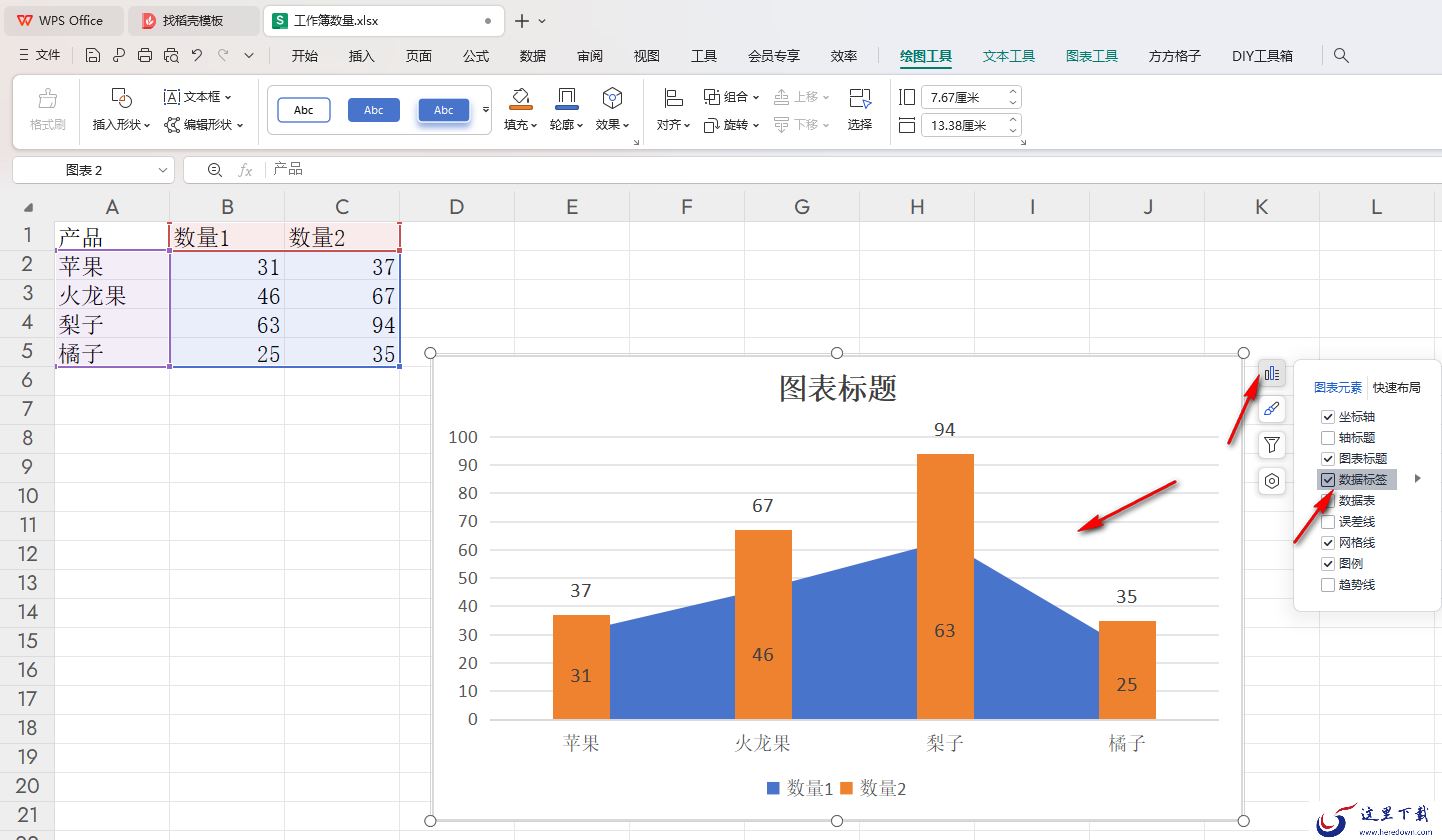Open the 公式 (Formulas) ribbon tab
Viewport: 1442px width, 840px height.
(x=476, y=56)
